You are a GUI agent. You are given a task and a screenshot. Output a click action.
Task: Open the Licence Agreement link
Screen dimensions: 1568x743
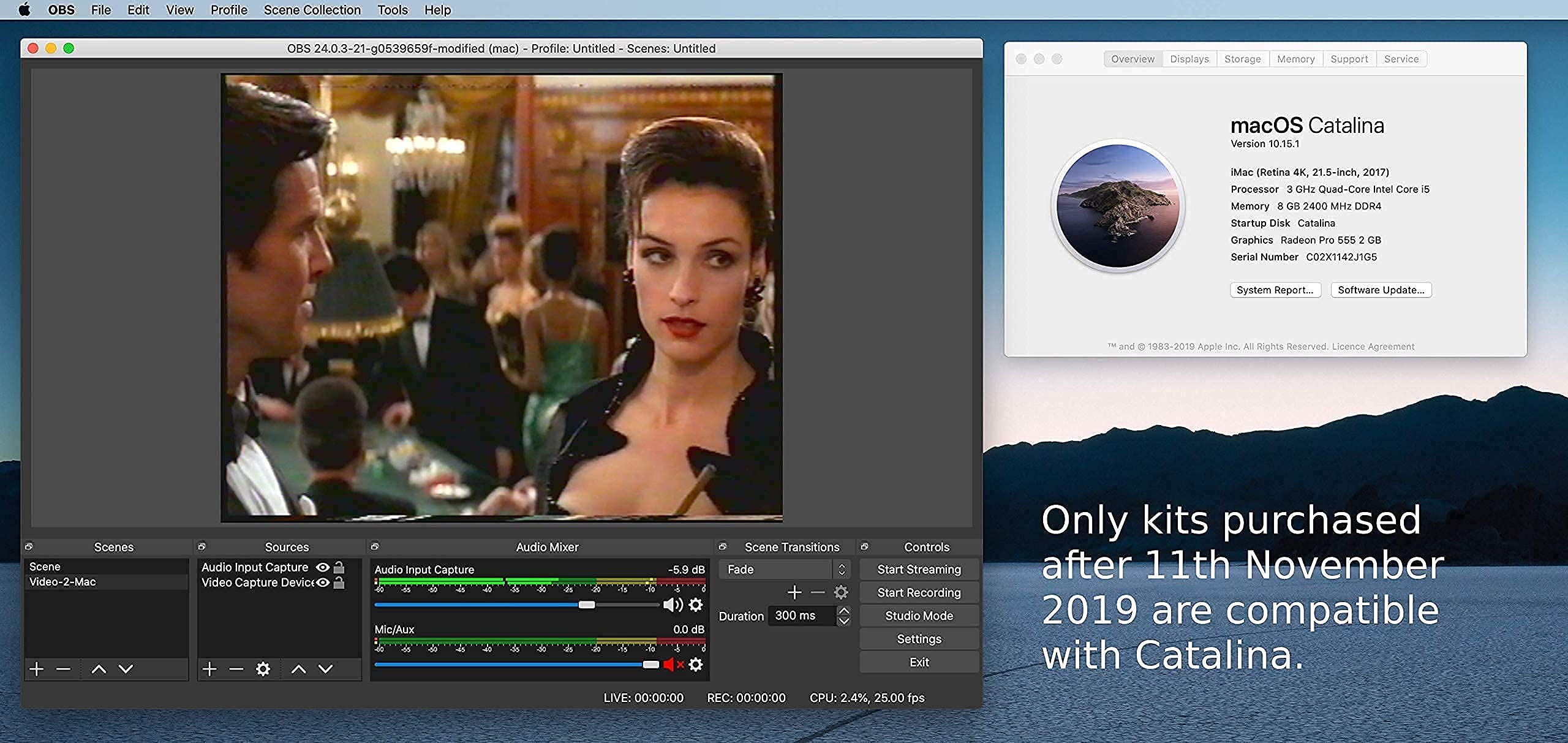click(1373, 347)
